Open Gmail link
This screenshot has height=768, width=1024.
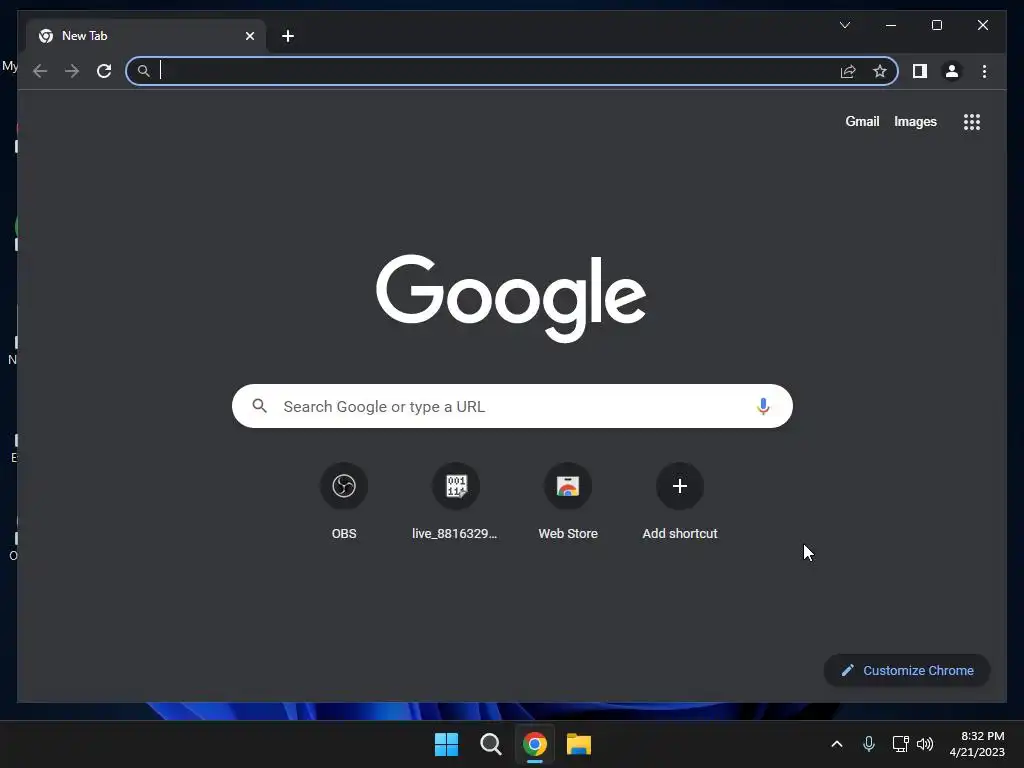862,121
